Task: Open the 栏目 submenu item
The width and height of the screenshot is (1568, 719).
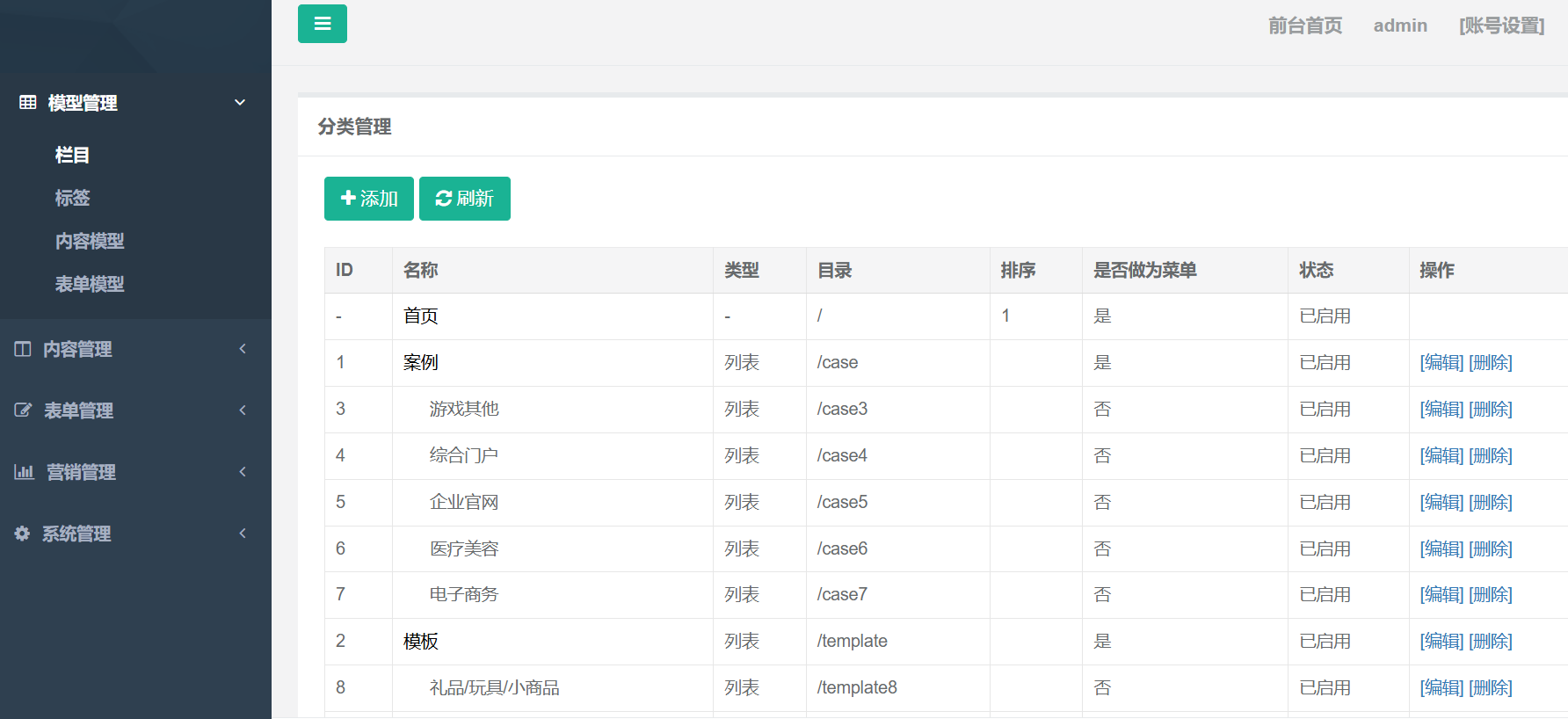Action: [x=72, y=155]
